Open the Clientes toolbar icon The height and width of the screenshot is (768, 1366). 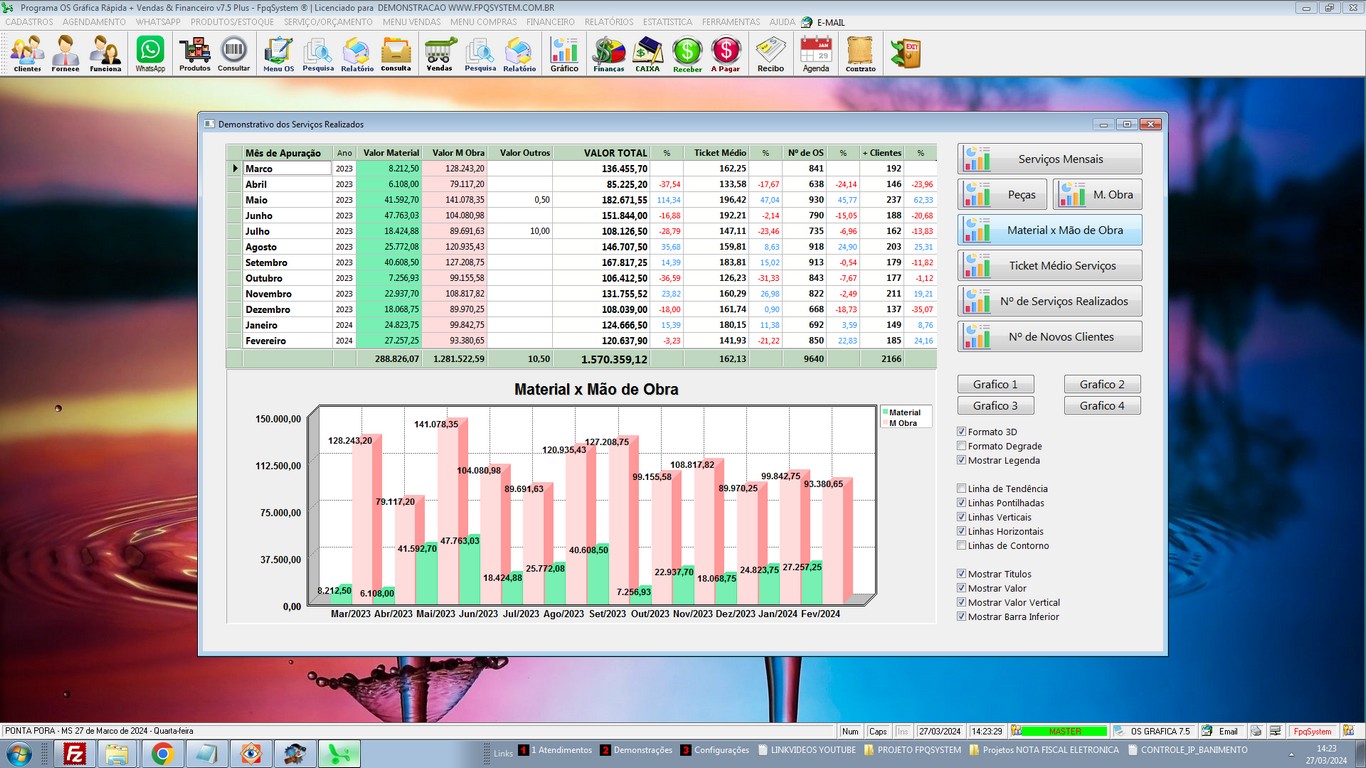point(27,53)
